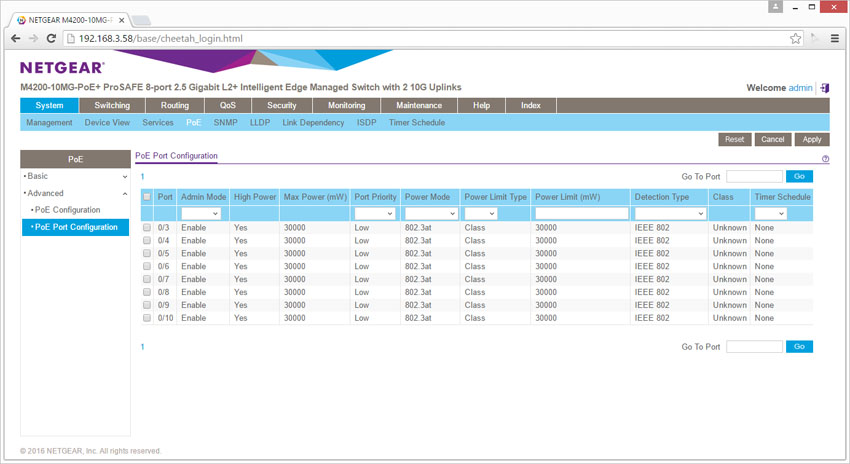The image size is (850, 464).
Task: Bookmark the page with the star icon
Action: 795,38
